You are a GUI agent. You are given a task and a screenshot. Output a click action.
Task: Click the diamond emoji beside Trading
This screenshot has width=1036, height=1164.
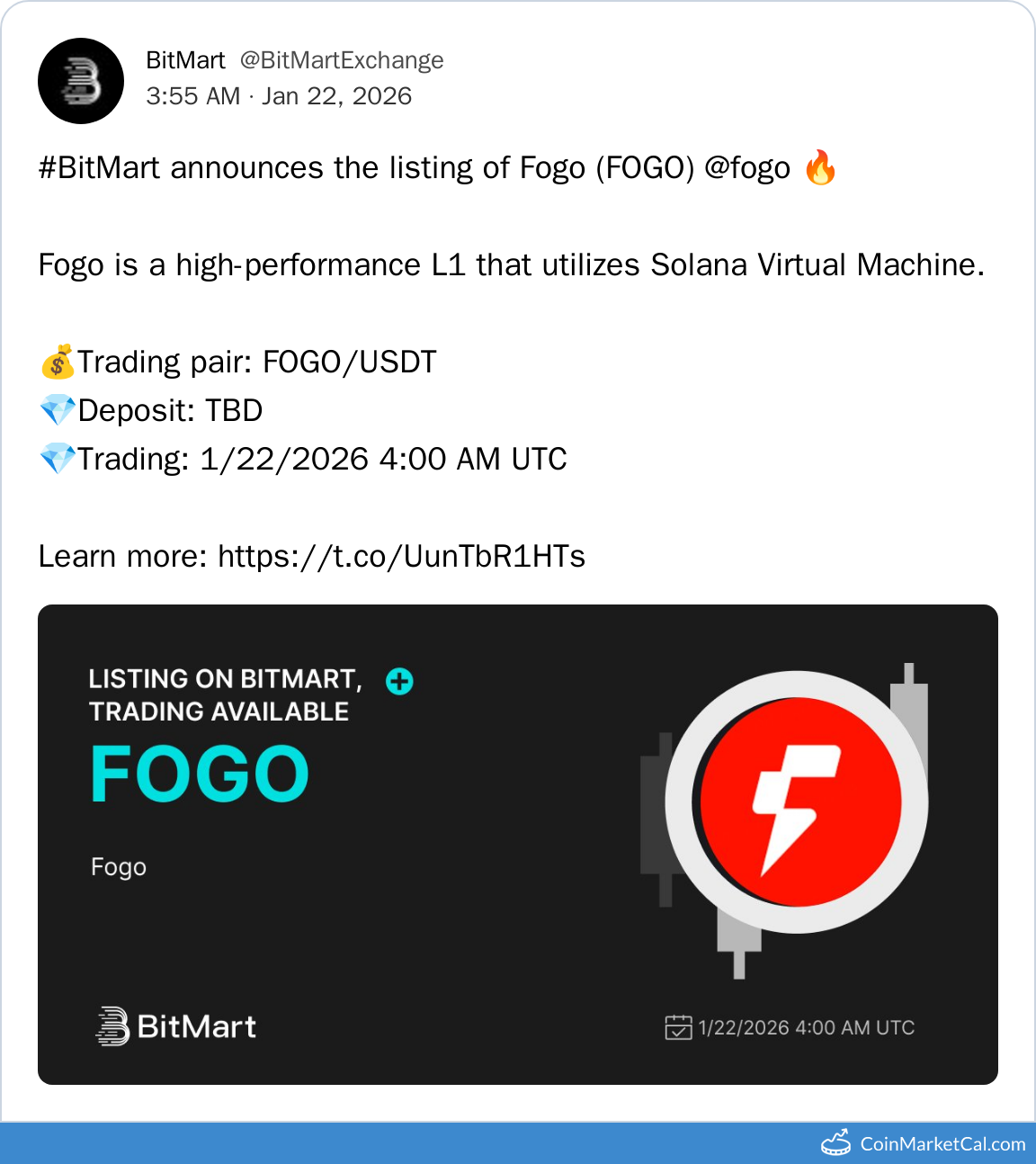(x=58, y=460)
